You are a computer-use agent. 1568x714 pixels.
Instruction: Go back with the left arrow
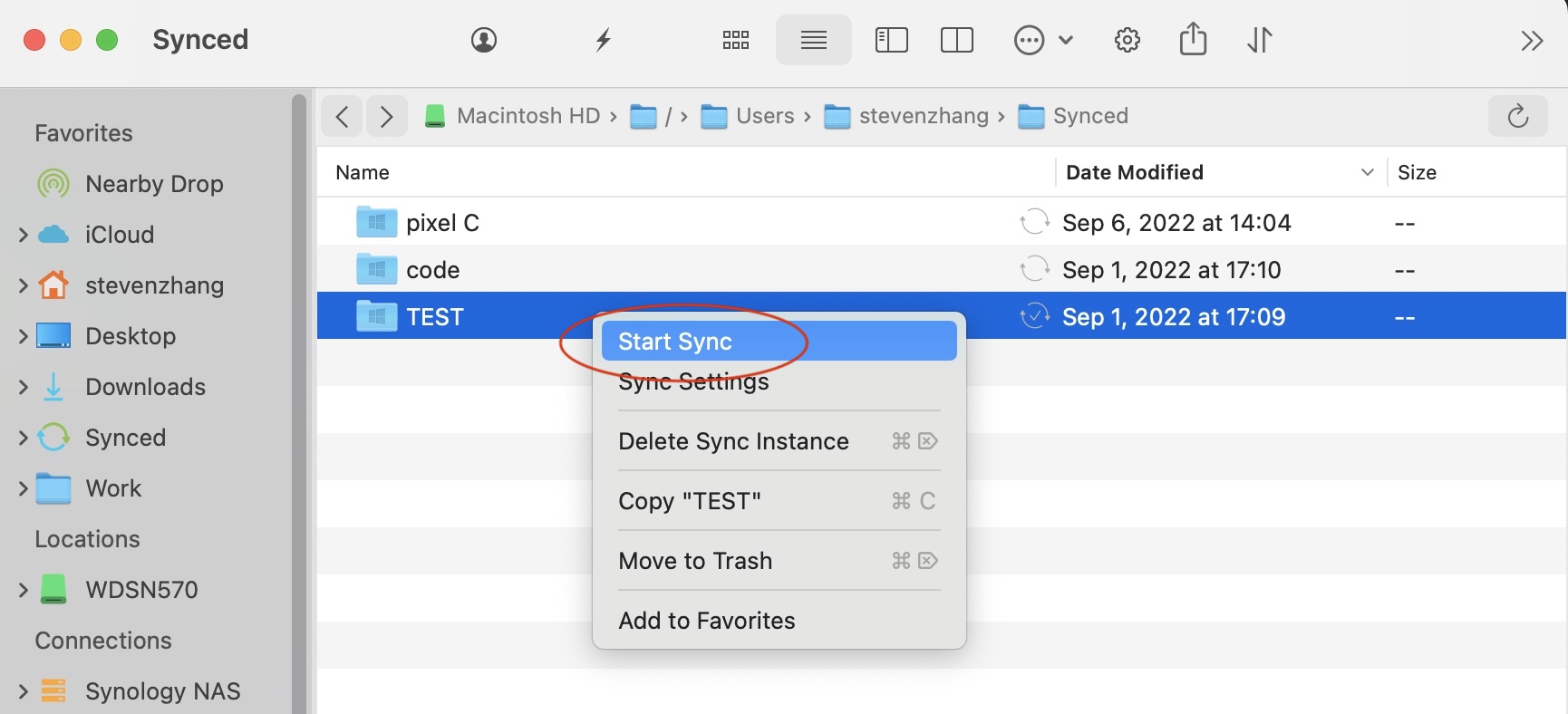point(342,116)
